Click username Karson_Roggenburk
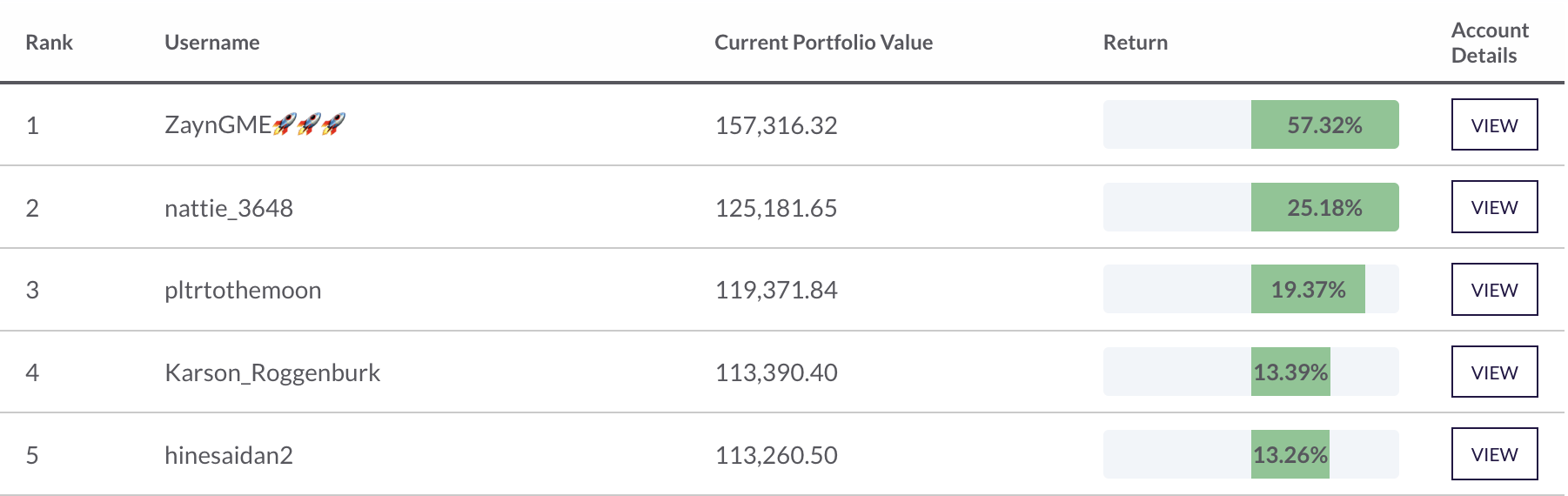 click(x=272, y=372)
